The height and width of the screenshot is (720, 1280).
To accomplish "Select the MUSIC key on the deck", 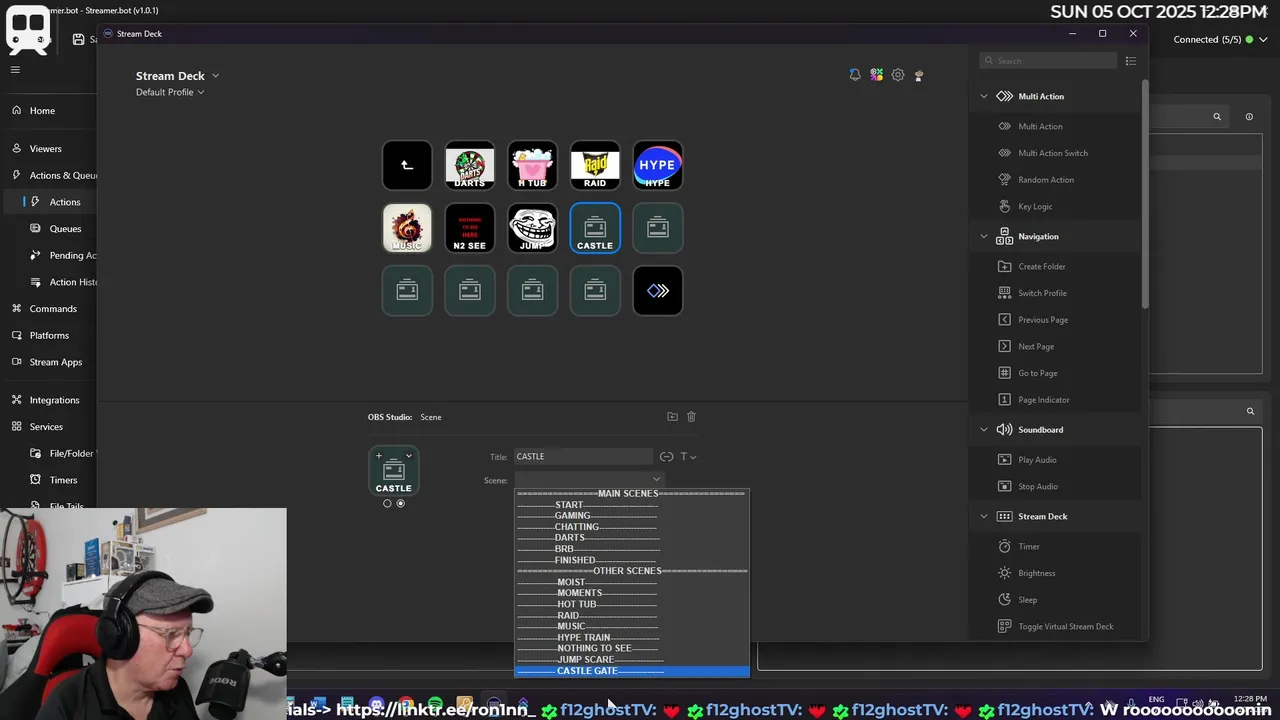I will click(x=407, y=228).
